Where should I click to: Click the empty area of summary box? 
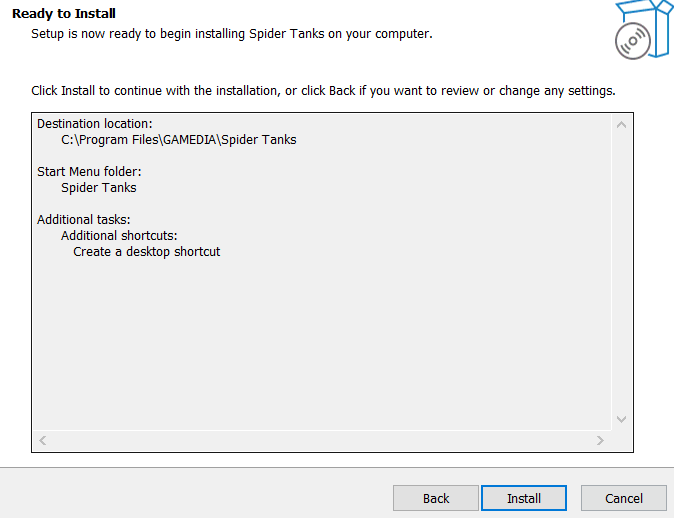322,344
